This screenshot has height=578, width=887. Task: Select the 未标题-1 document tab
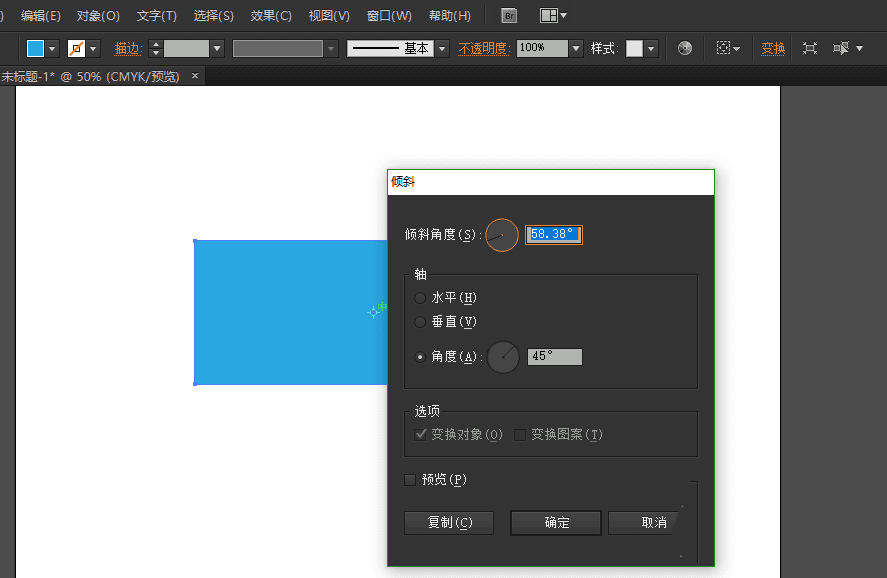pyautogui.click(x=91, y=76)
